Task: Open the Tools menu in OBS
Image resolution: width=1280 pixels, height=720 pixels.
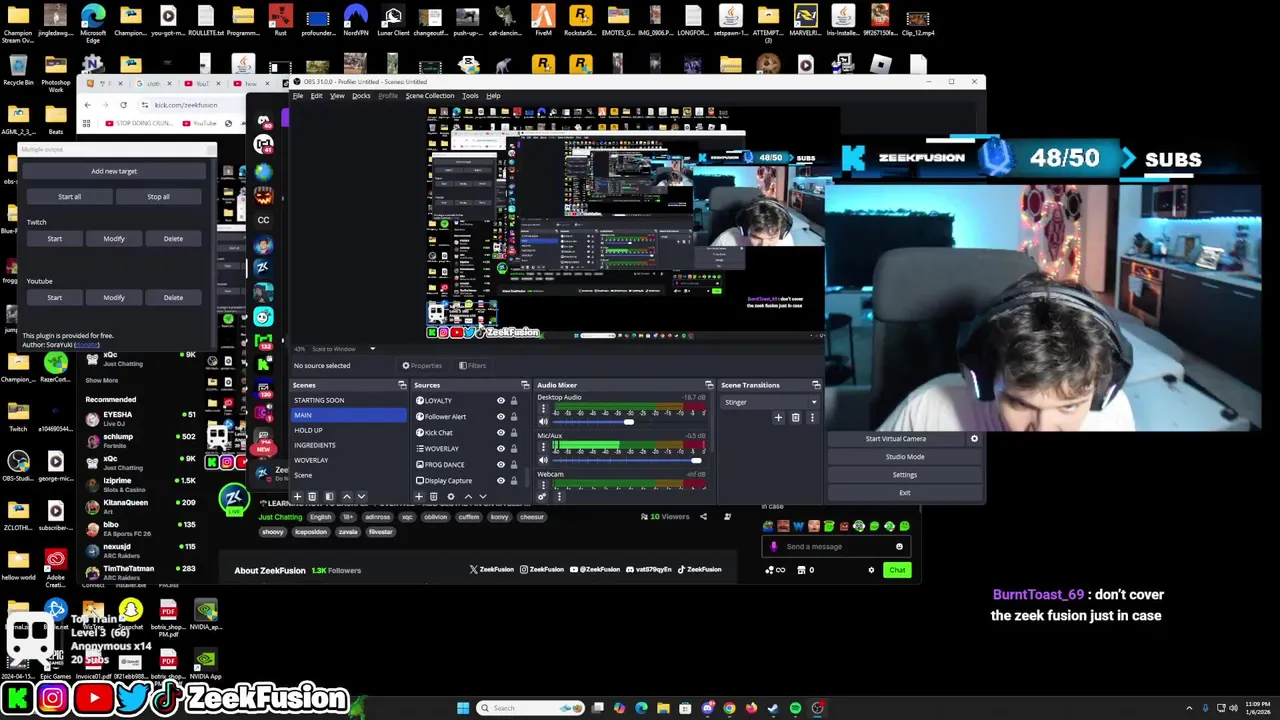Action: 470,96
